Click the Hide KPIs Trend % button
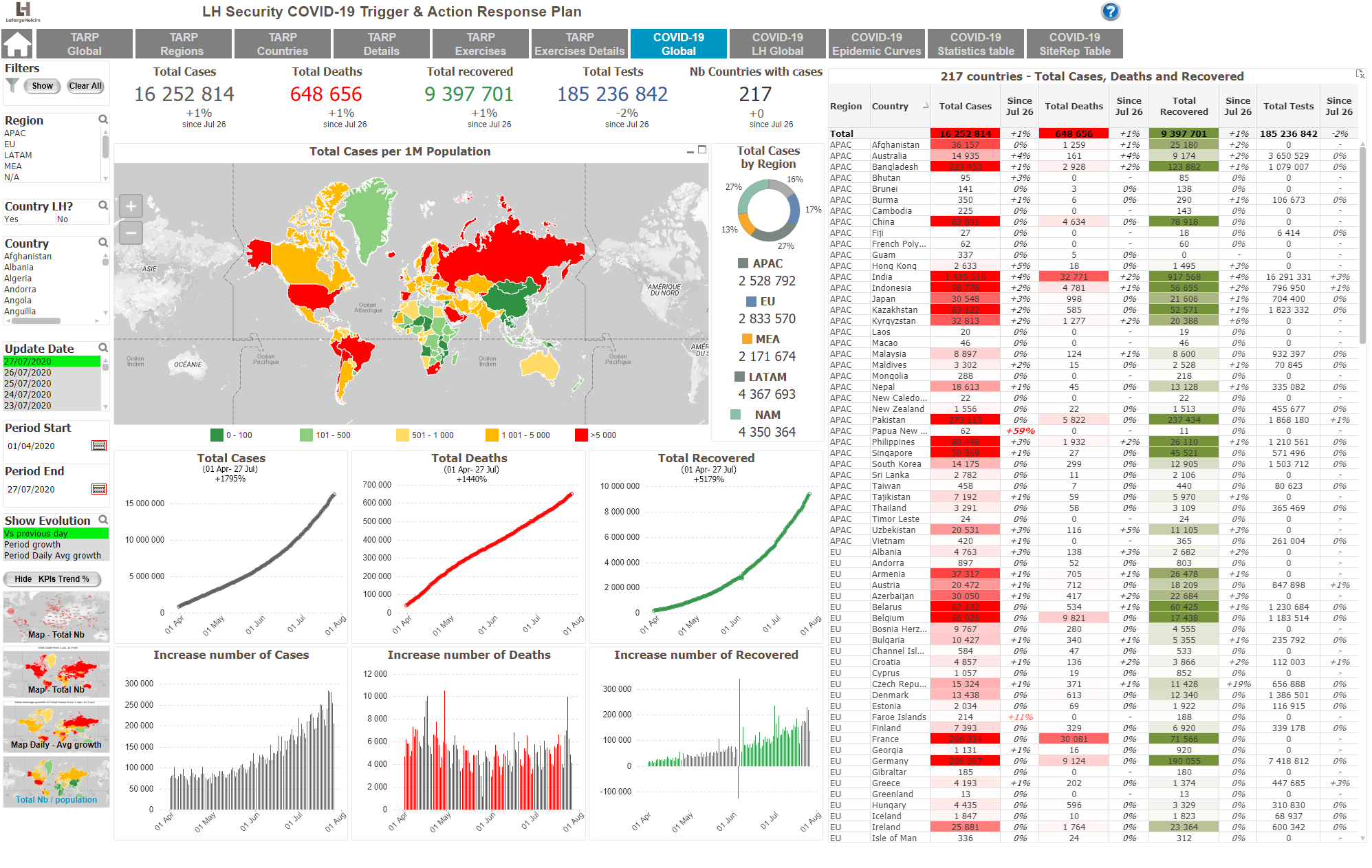Screen dimensions: 1372x868 pos(52,578)
